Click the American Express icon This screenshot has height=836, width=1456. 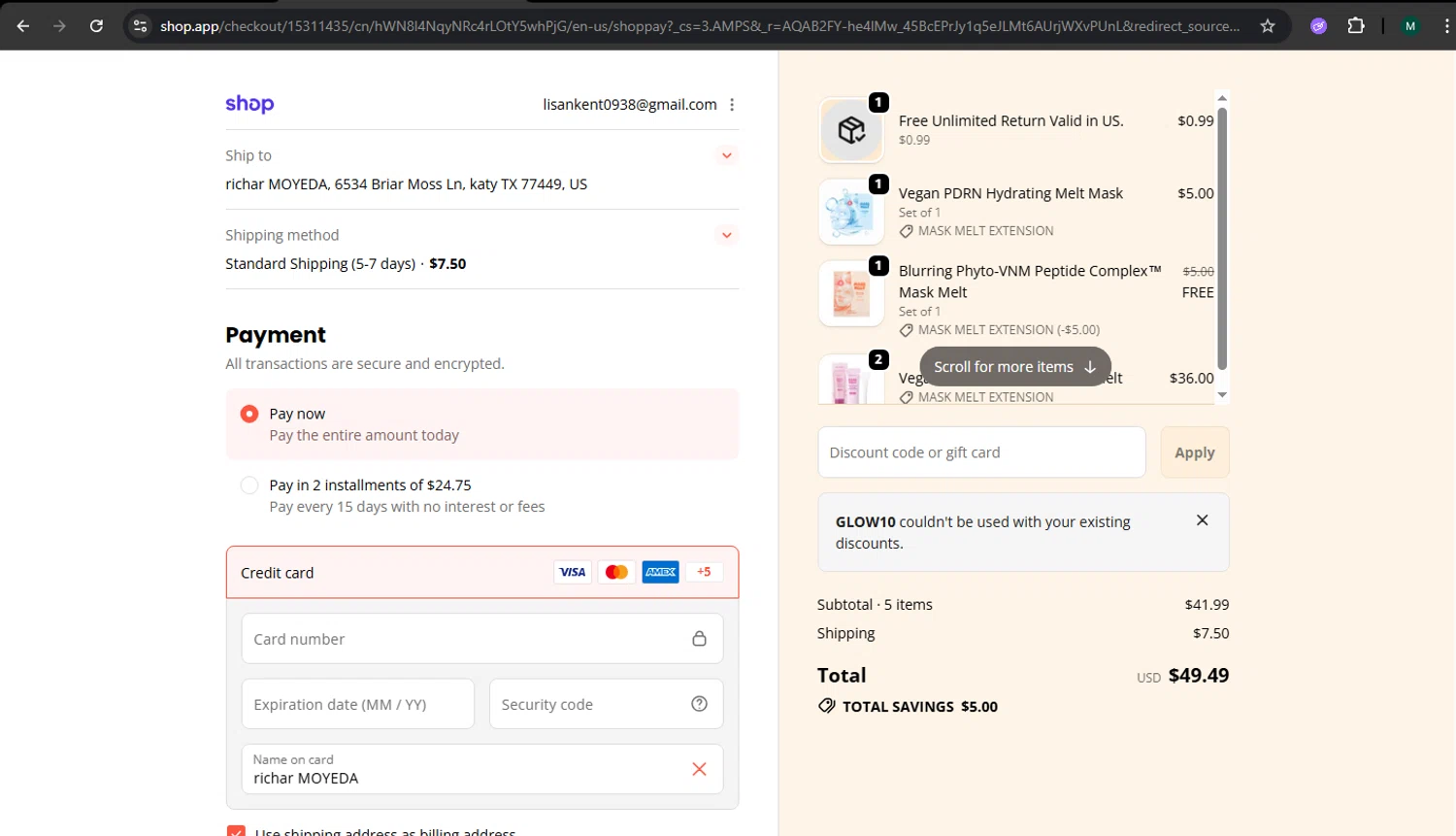click(660, 572)
